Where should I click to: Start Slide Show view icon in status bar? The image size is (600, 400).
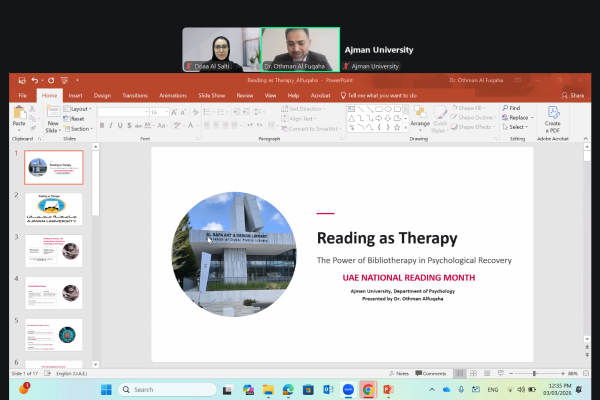[x=501, y=373]
